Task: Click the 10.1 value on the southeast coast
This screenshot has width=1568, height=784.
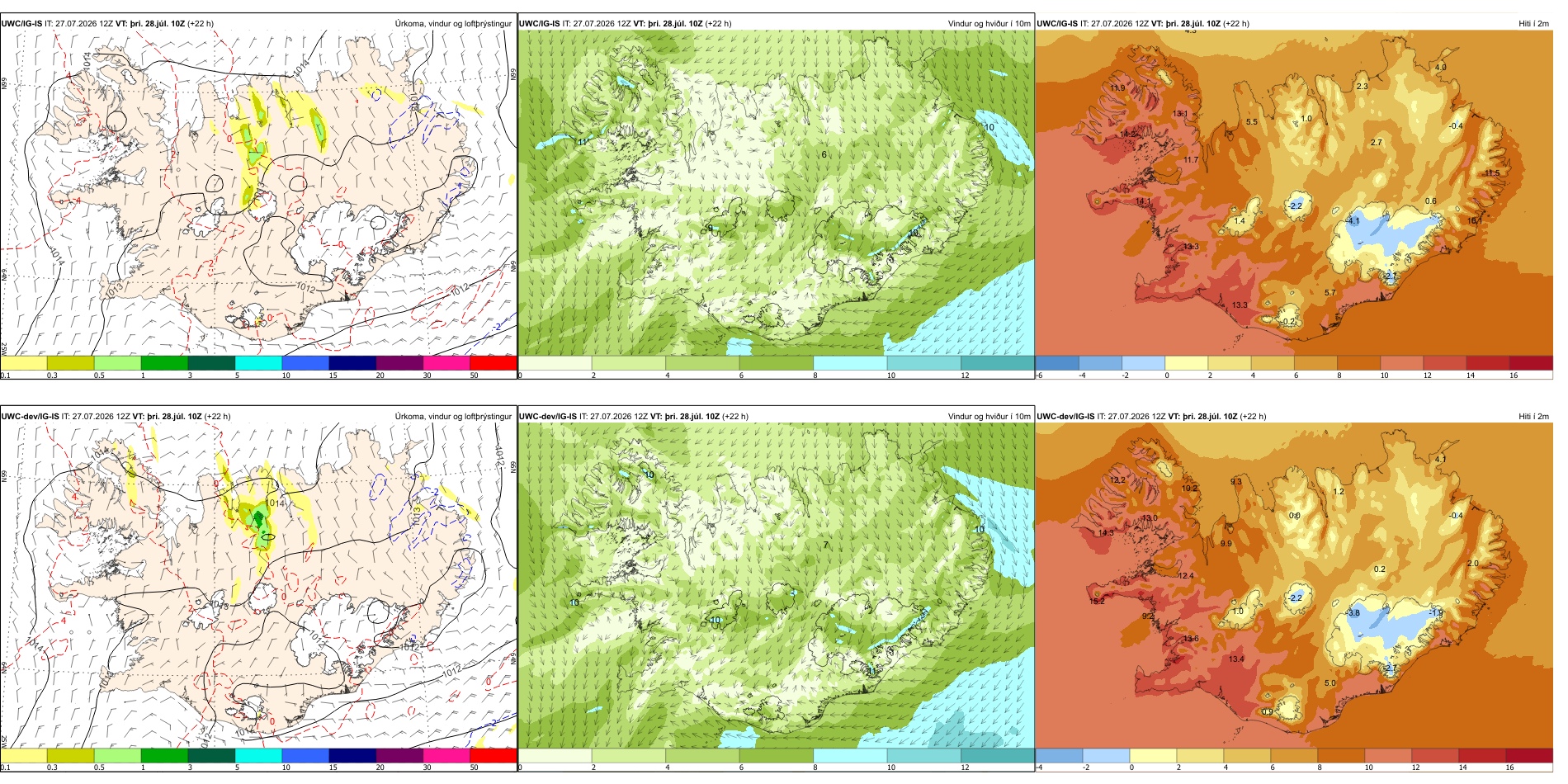Action: pyautogui.click(x=1476, y=221)
